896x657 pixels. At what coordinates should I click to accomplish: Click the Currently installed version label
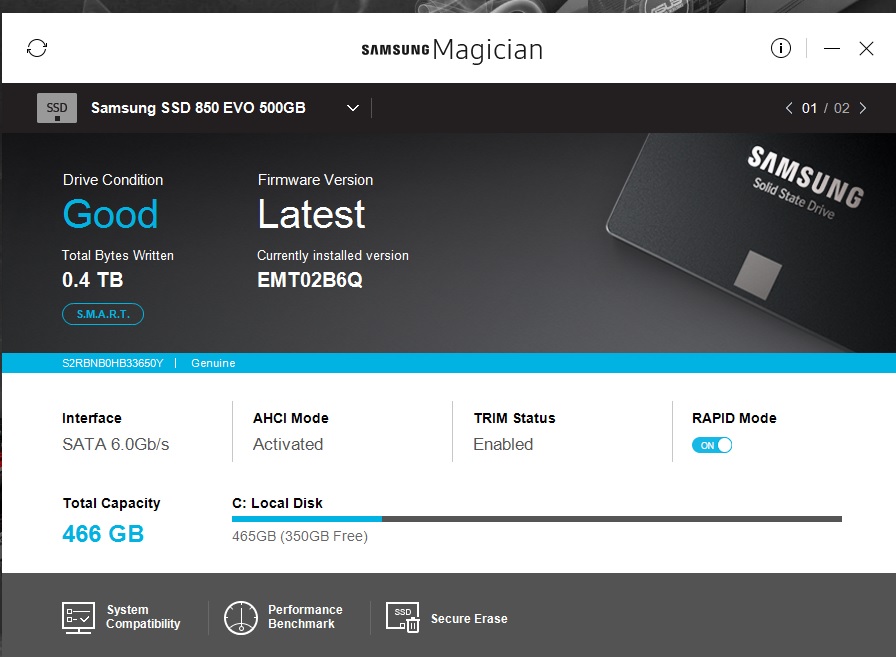pos(333,255)
